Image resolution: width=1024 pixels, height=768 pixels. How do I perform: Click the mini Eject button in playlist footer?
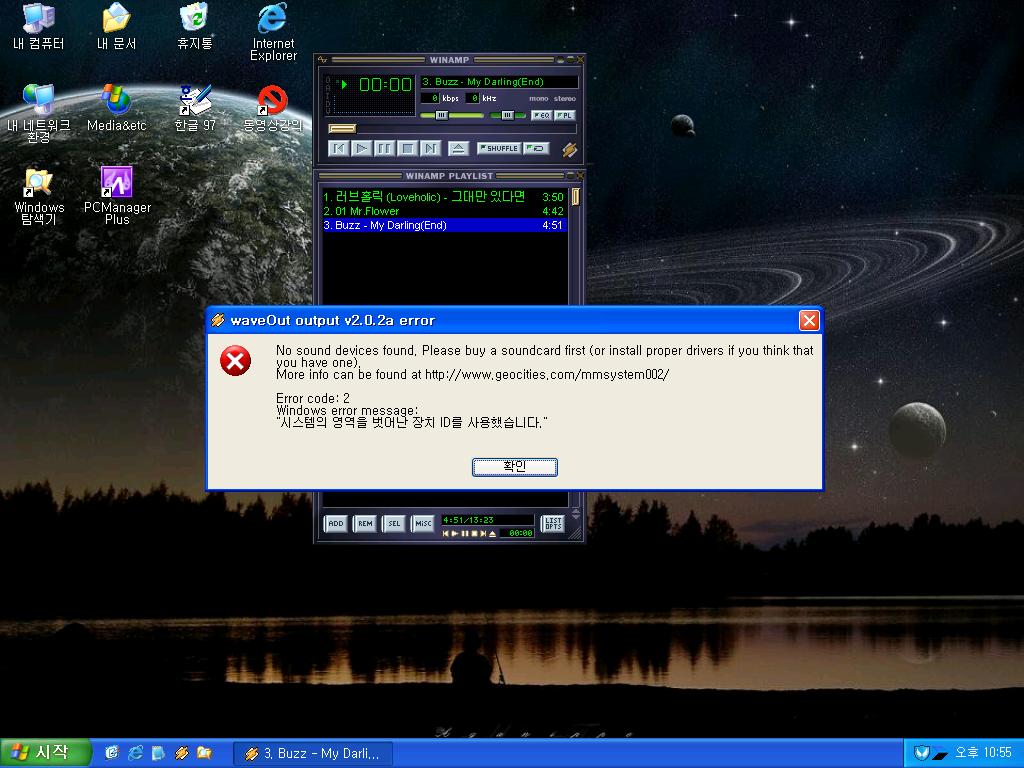492,534
